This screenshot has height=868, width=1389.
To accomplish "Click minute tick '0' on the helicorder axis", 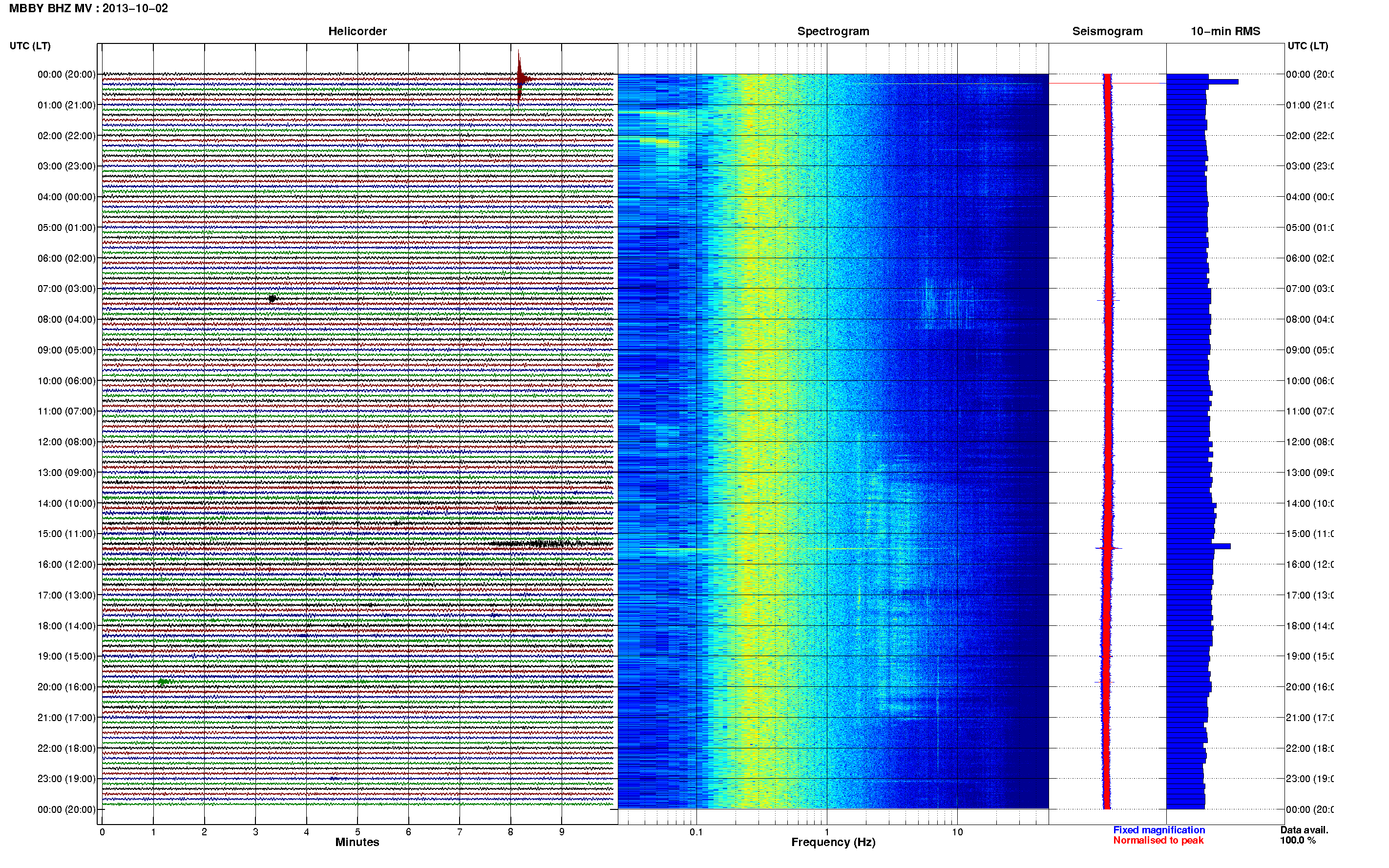I will click(102, 832).
